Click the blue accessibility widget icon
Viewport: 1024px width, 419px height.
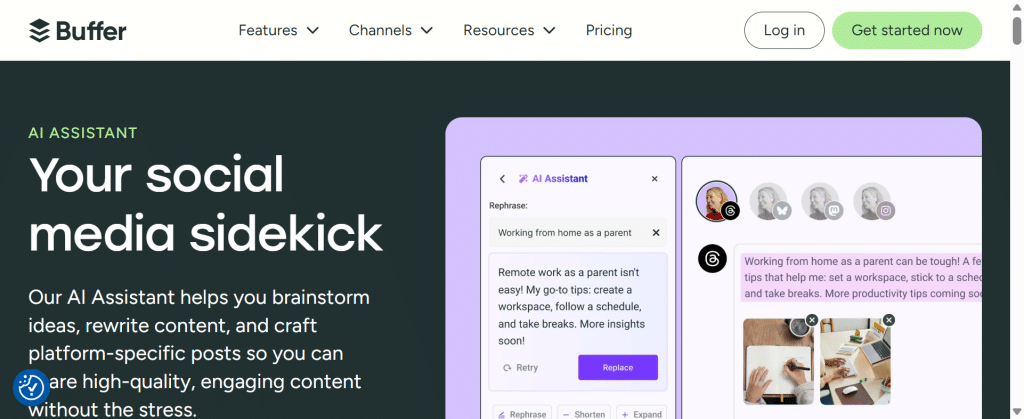click(31, 388)
